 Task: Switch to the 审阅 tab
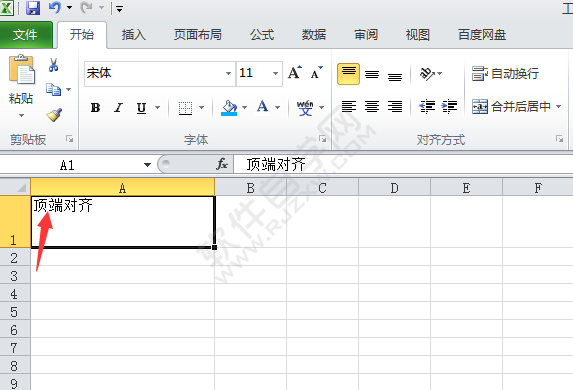tap(366, 35)
